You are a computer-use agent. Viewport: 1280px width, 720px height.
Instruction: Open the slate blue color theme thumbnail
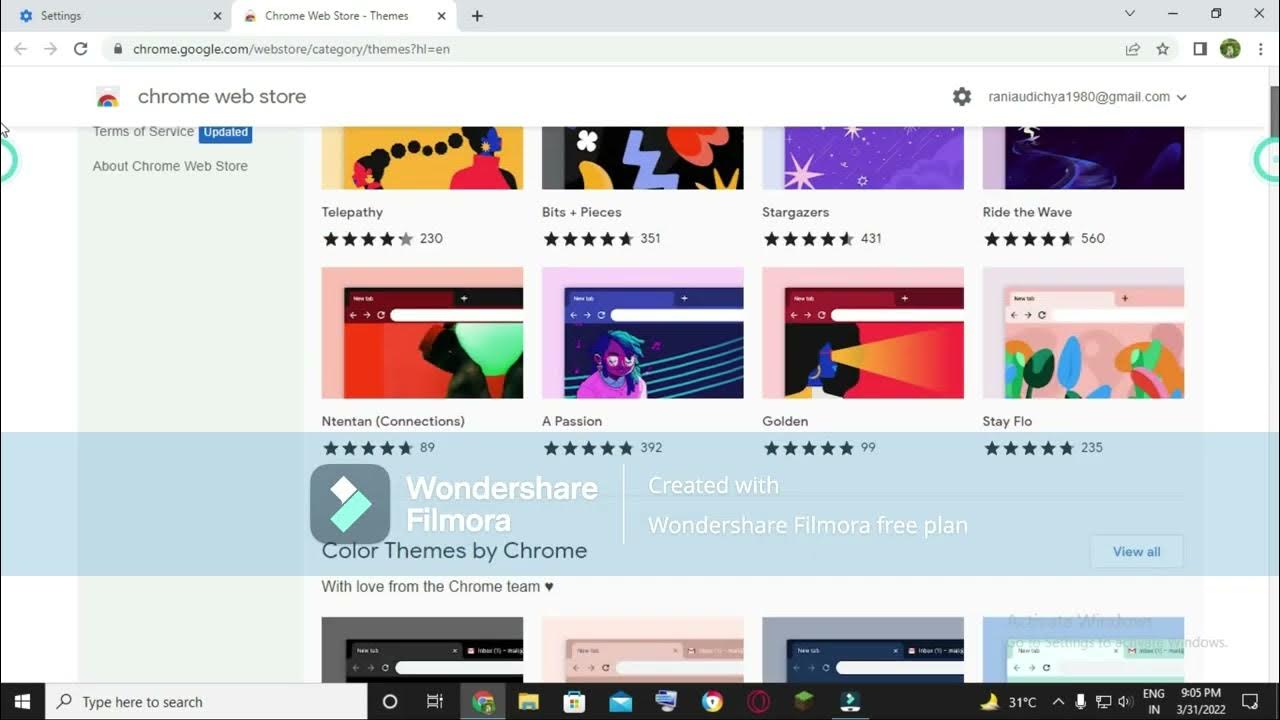click(863, 649)
